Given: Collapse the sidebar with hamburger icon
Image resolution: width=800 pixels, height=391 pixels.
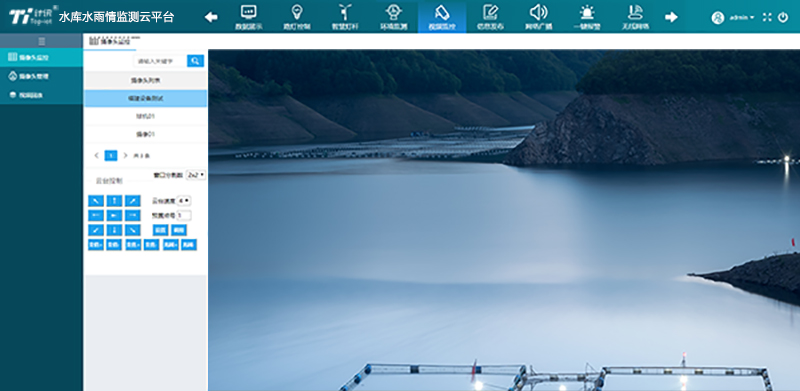Looking at the screenshot, I should tap(42, 41).
